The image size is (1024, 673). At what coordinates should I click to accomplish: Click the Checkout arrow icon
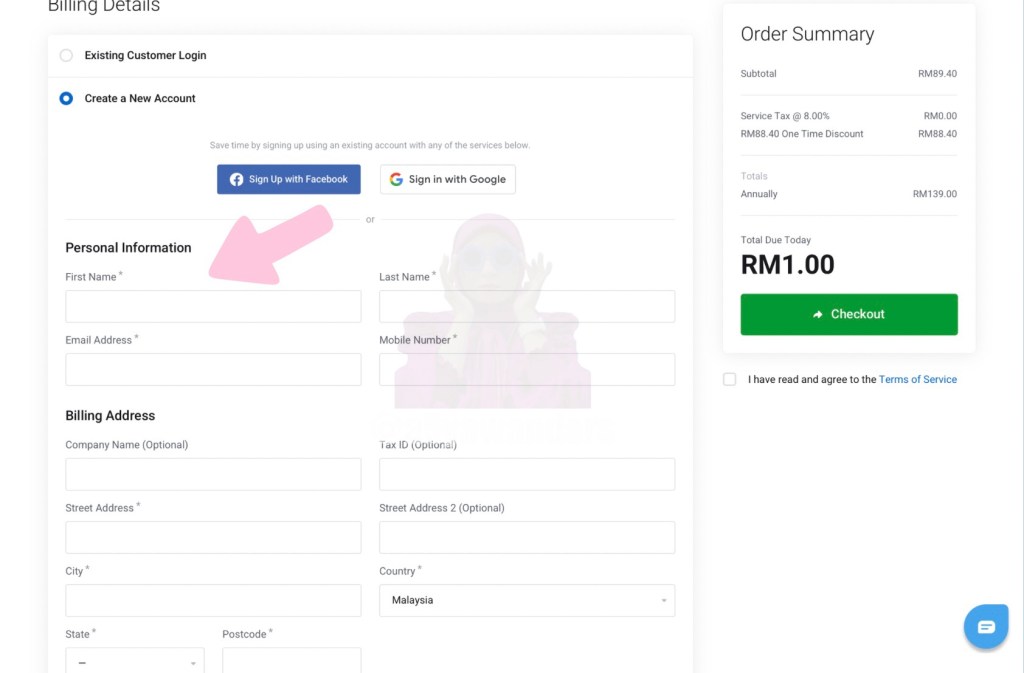[x=818, y=314]
